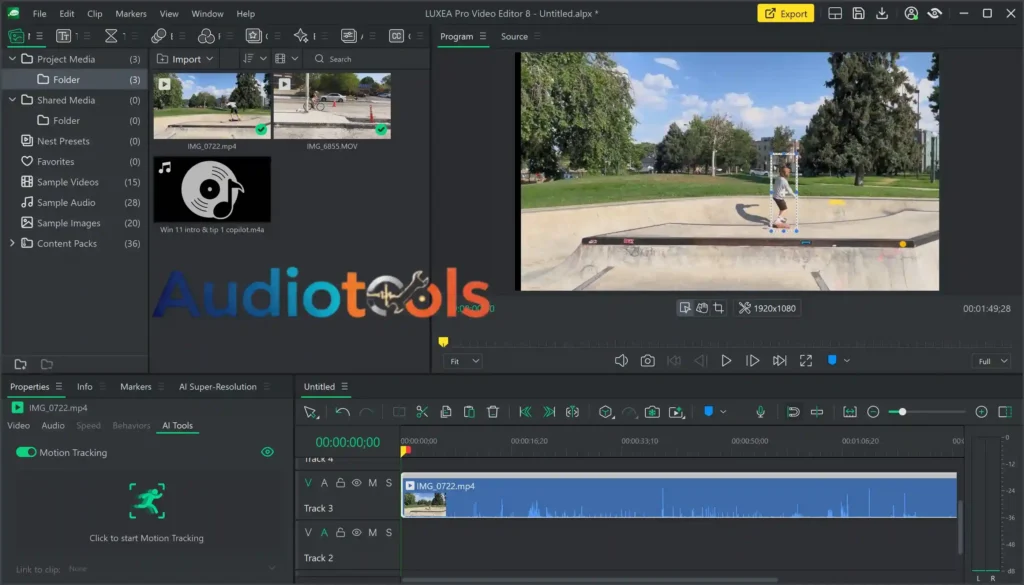1024x585 pixels.
Task: Collapse the Project Media tree node
Action: [12, 59]
